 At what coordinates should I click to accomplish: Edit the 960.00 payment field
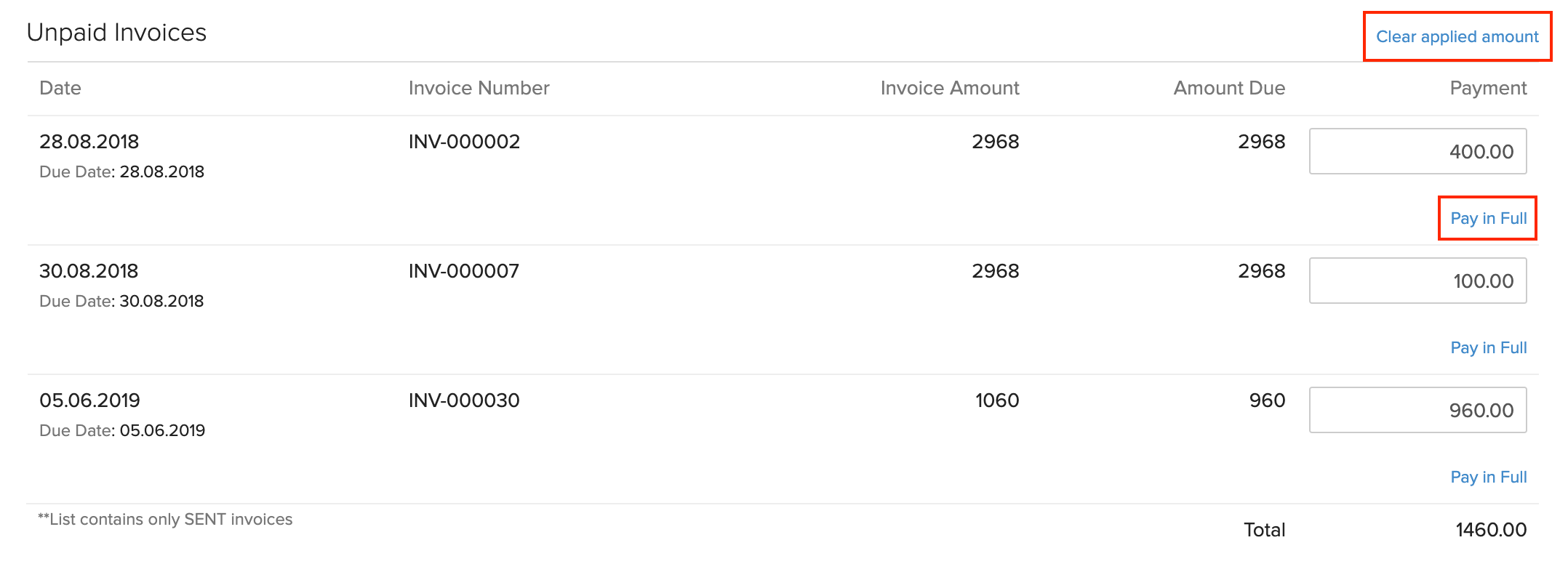pyautogui.click(x=1417, y=410)
